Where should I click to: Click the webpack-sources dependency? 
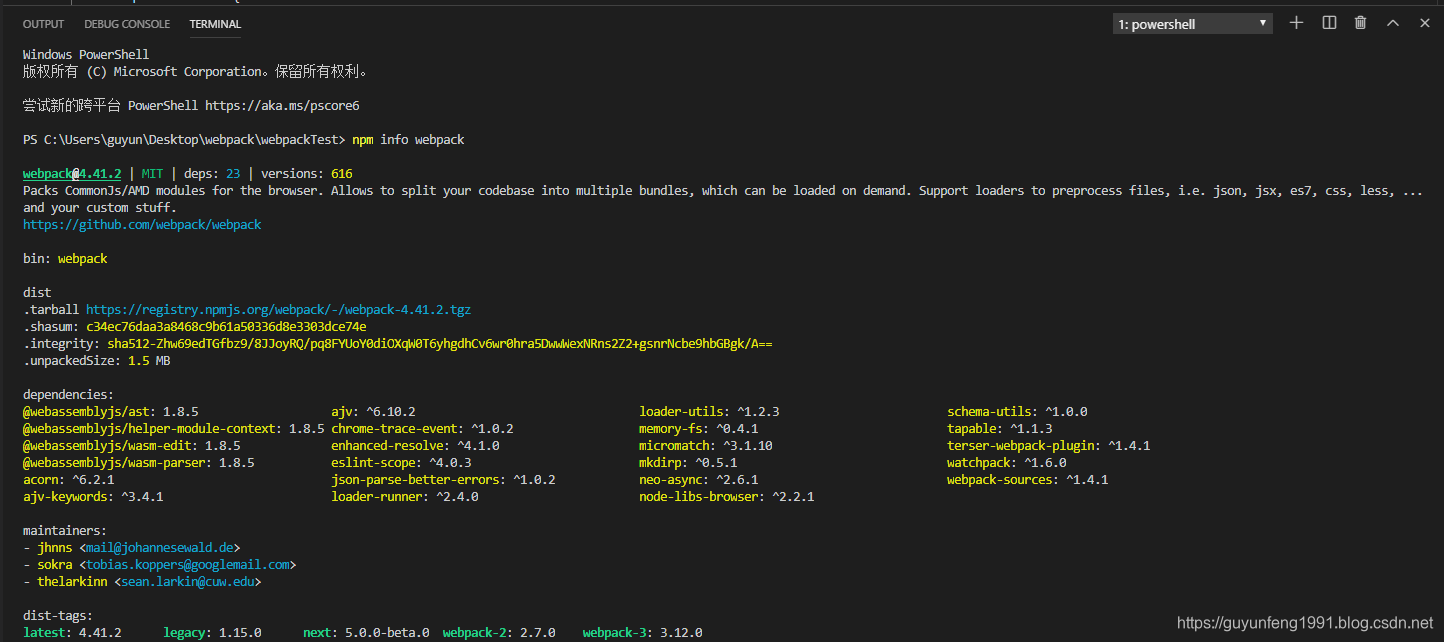click(x=1028, y=480)
